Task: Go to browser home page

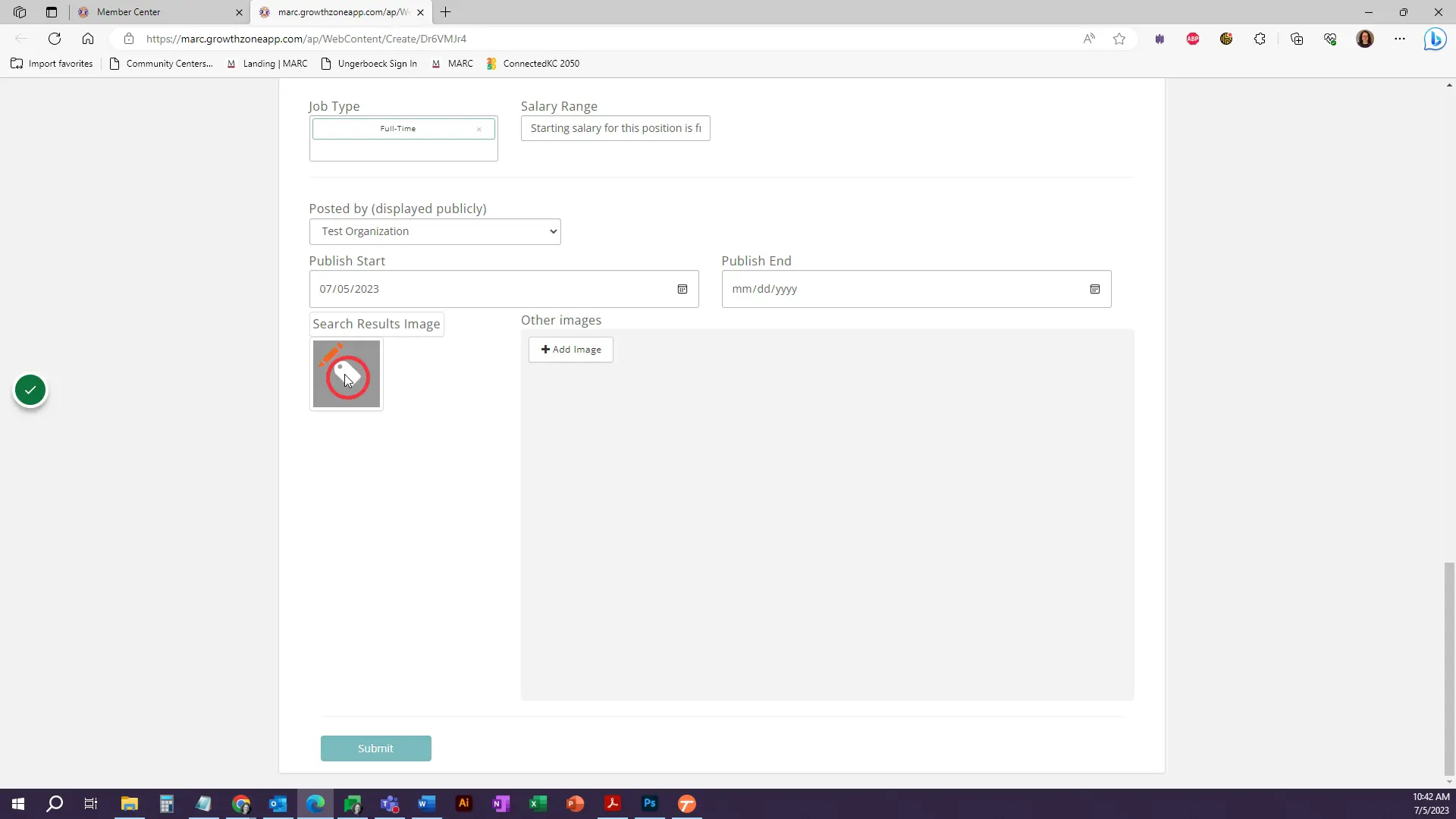Action: coord(88,39)
